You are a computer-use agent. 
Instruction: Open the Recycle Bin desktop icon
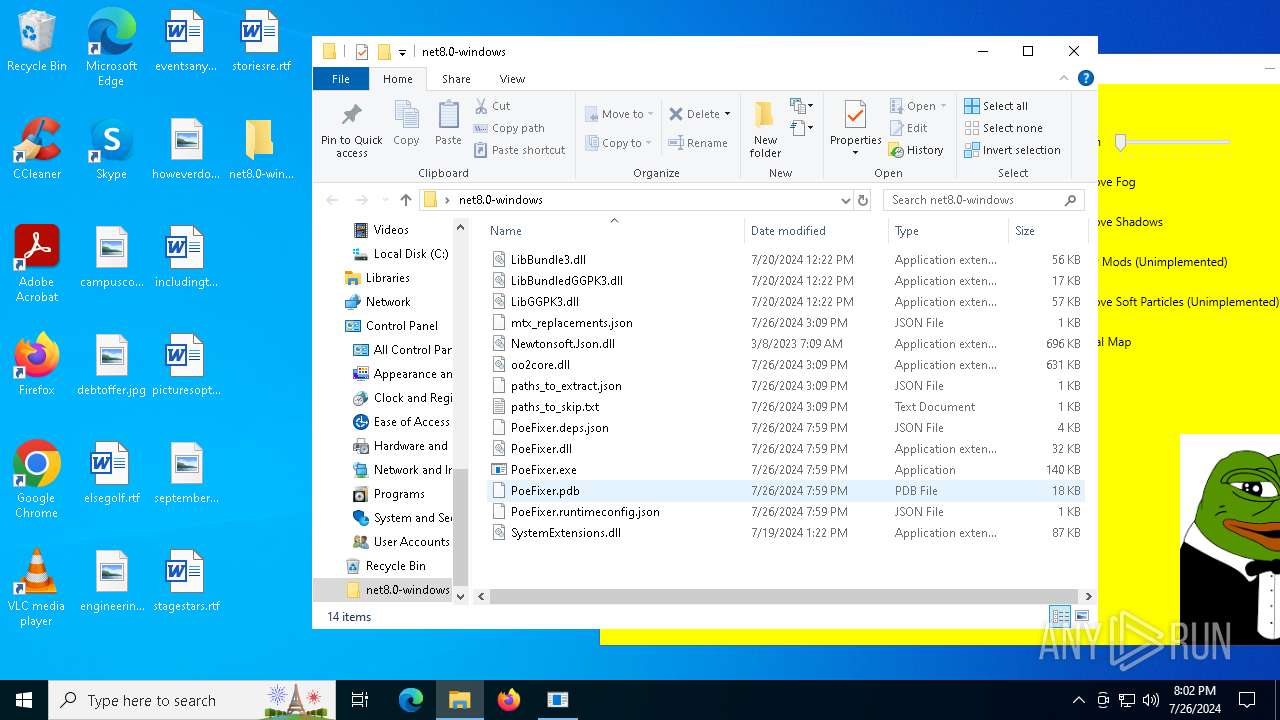point(36,41)
